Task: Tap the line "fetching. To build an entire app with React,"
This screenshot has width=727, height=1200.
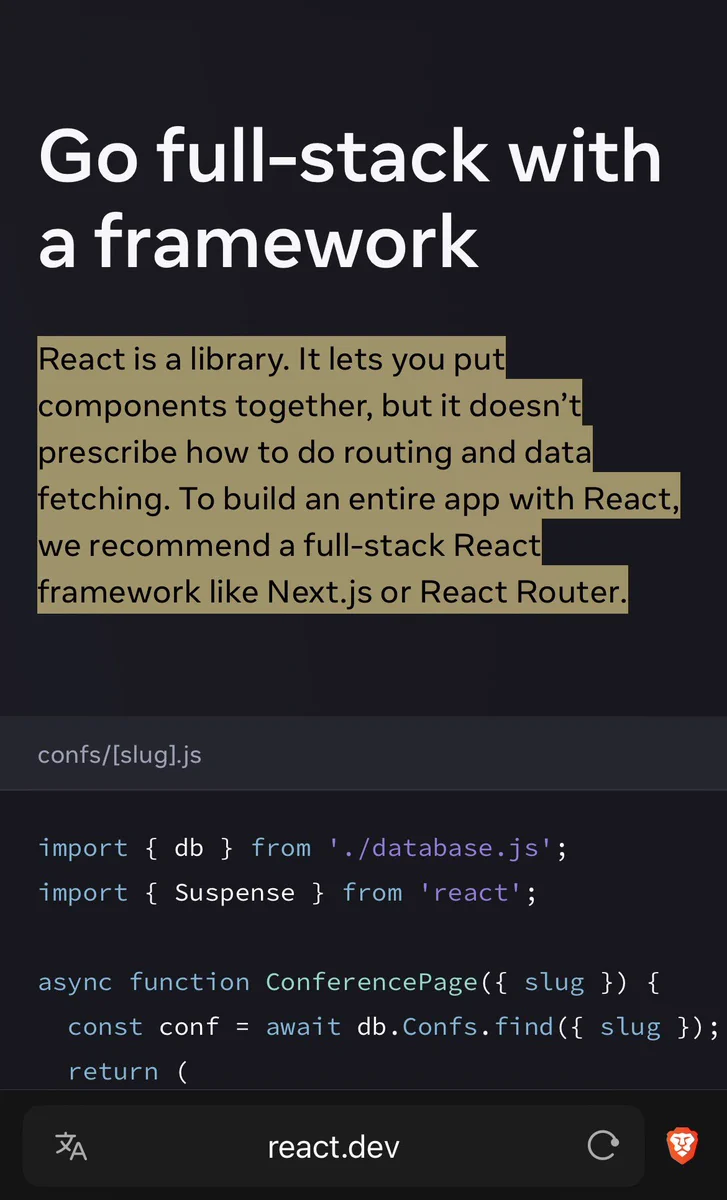Action: click(359, 498)
